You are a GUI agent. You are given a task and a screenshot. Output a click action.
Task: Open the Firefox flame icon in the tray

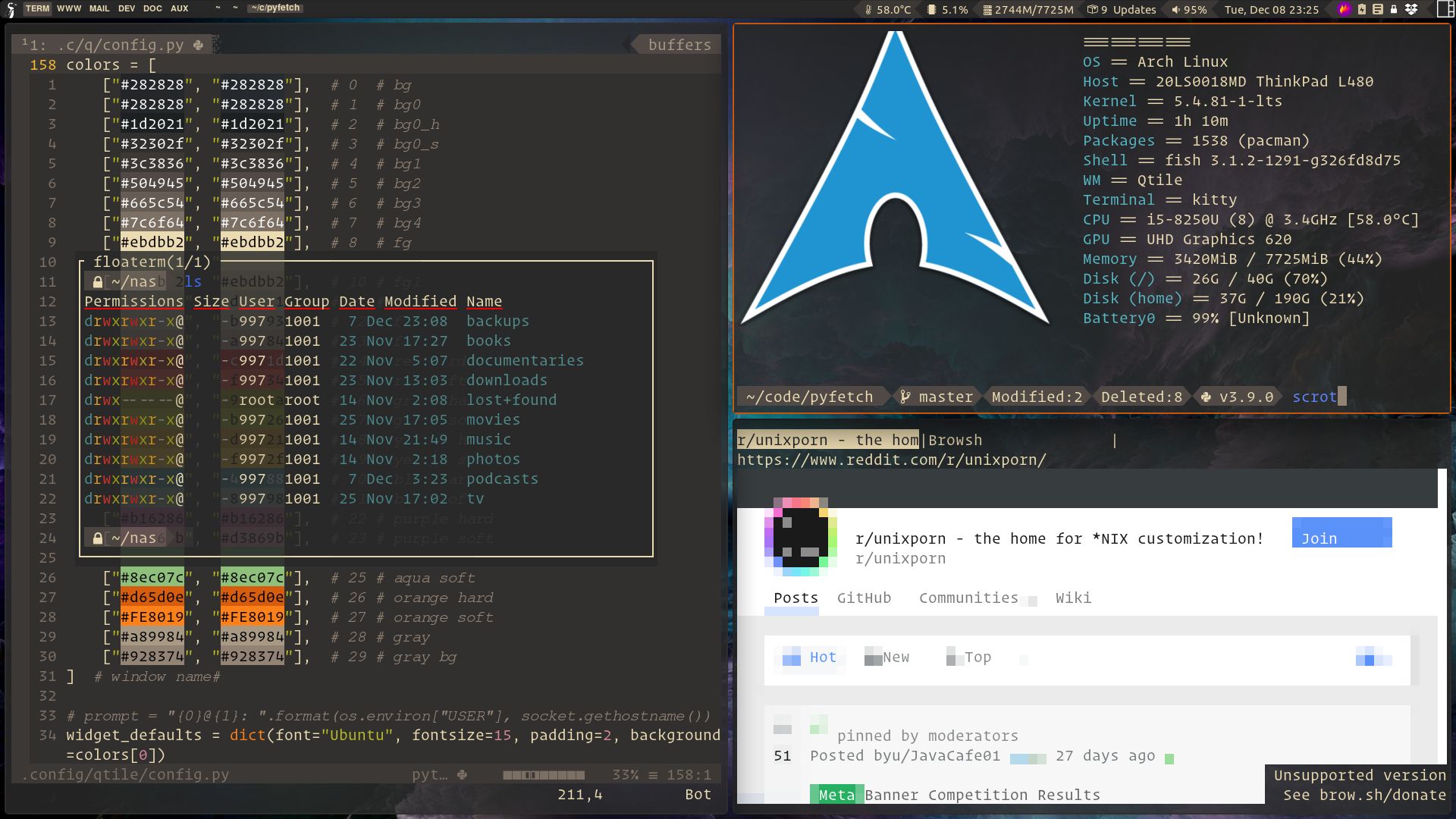[x=1344, y=9]
